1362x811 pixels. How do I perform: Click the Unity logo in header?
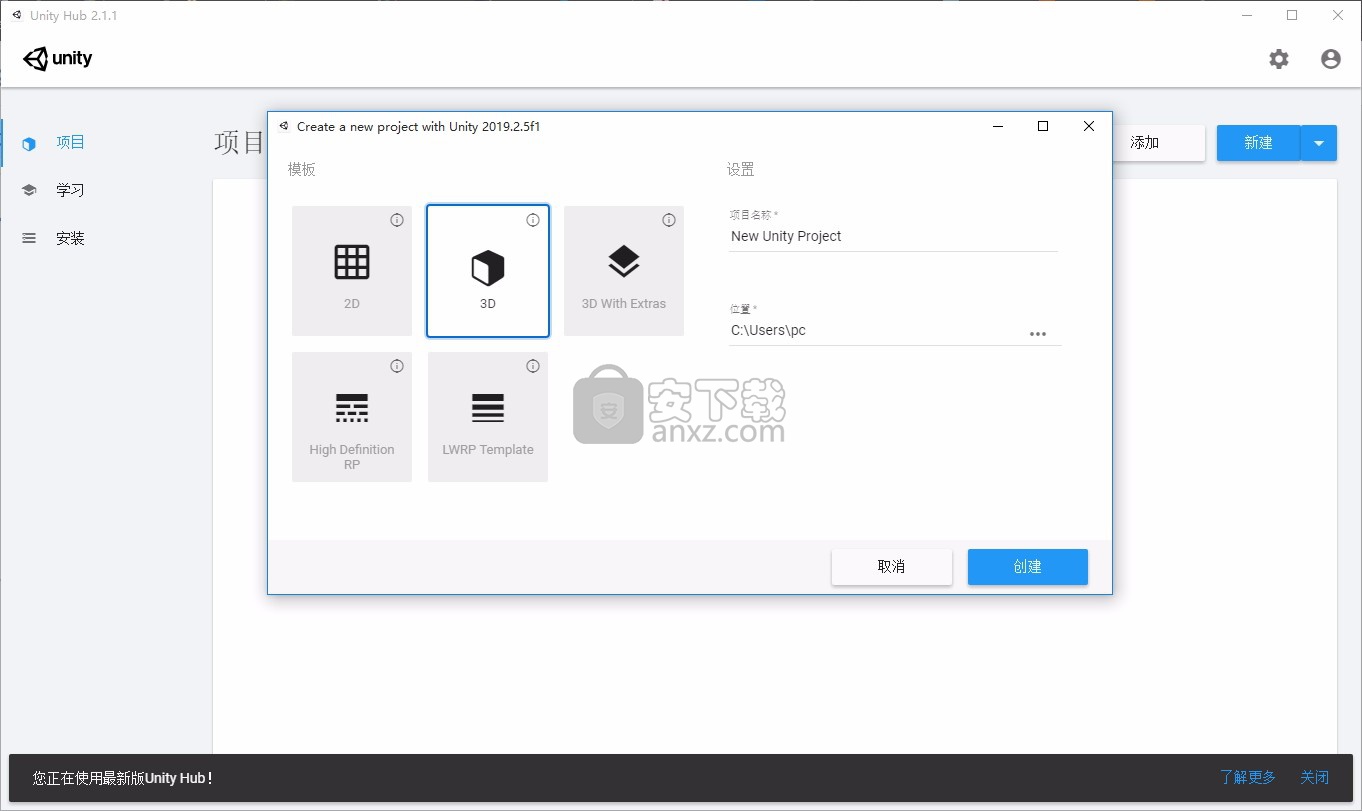click(58, 59)
